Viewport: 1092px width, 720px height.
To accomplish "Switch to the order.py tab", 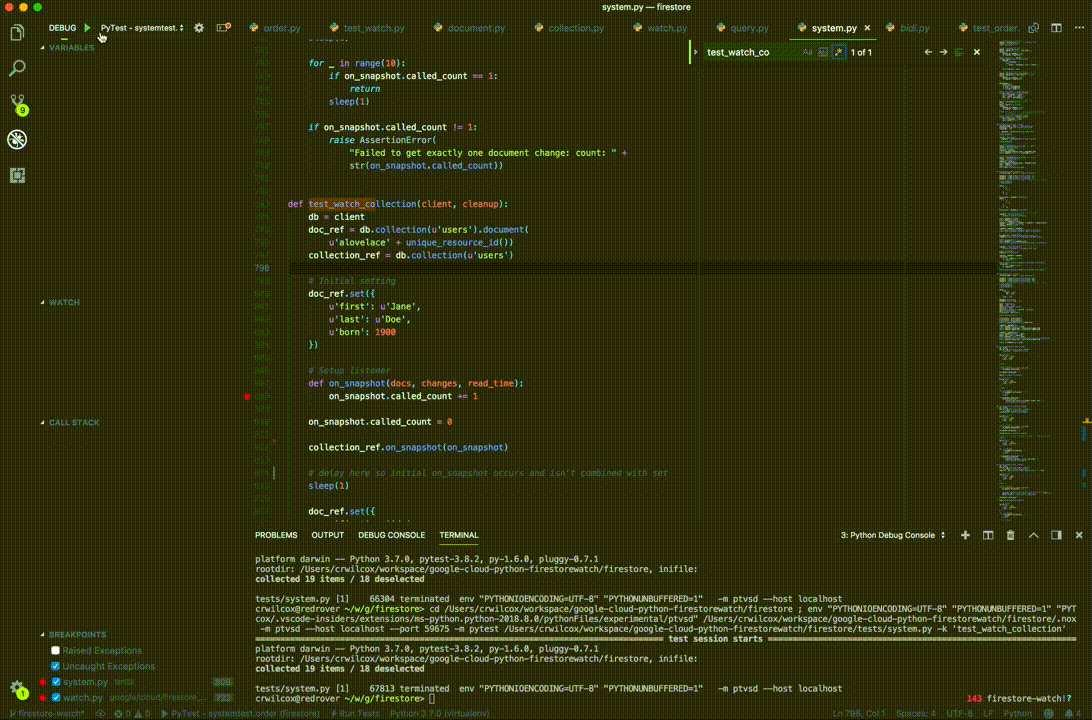I will pyautogui.click(x=274, y=28).
